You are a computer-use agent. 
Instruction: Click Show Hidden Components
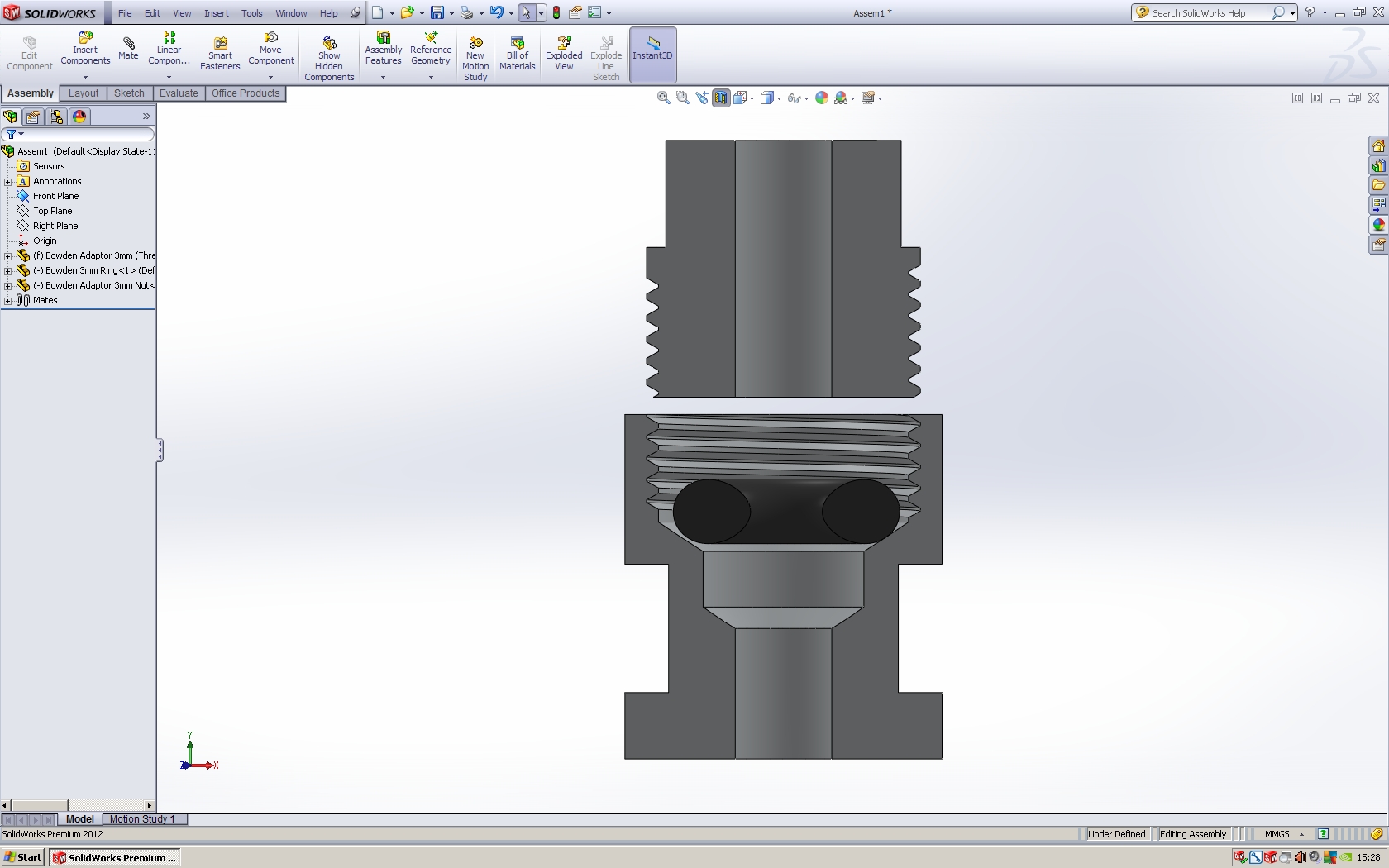[x=329, y=58]
